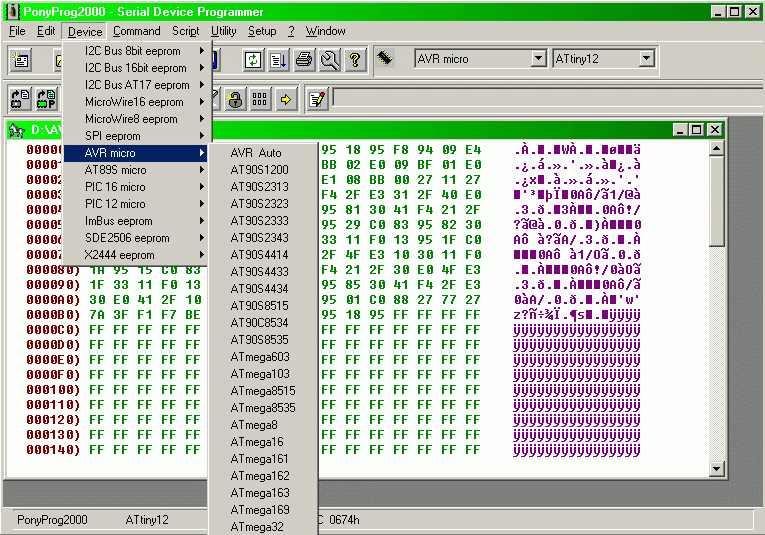This screenshot has height=535, width=765.
Task: Select ATmega16 device
Action: coord(263,442)
